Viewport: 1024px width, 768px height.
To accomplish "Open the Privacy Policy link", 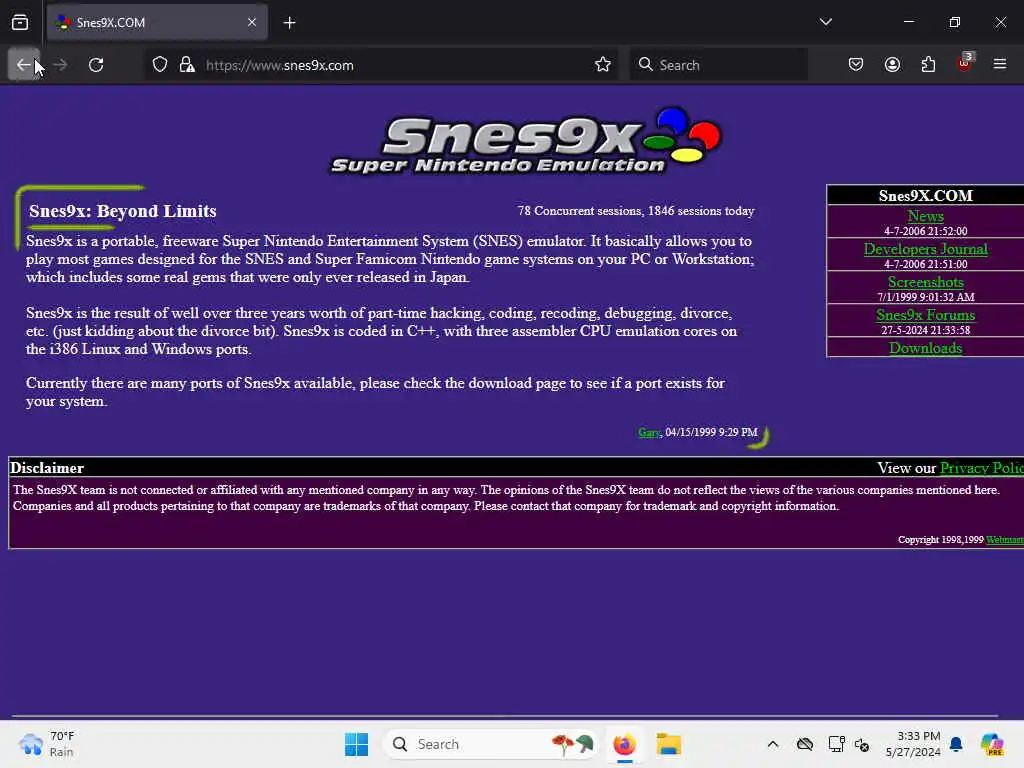I will [x=982, y=468].
